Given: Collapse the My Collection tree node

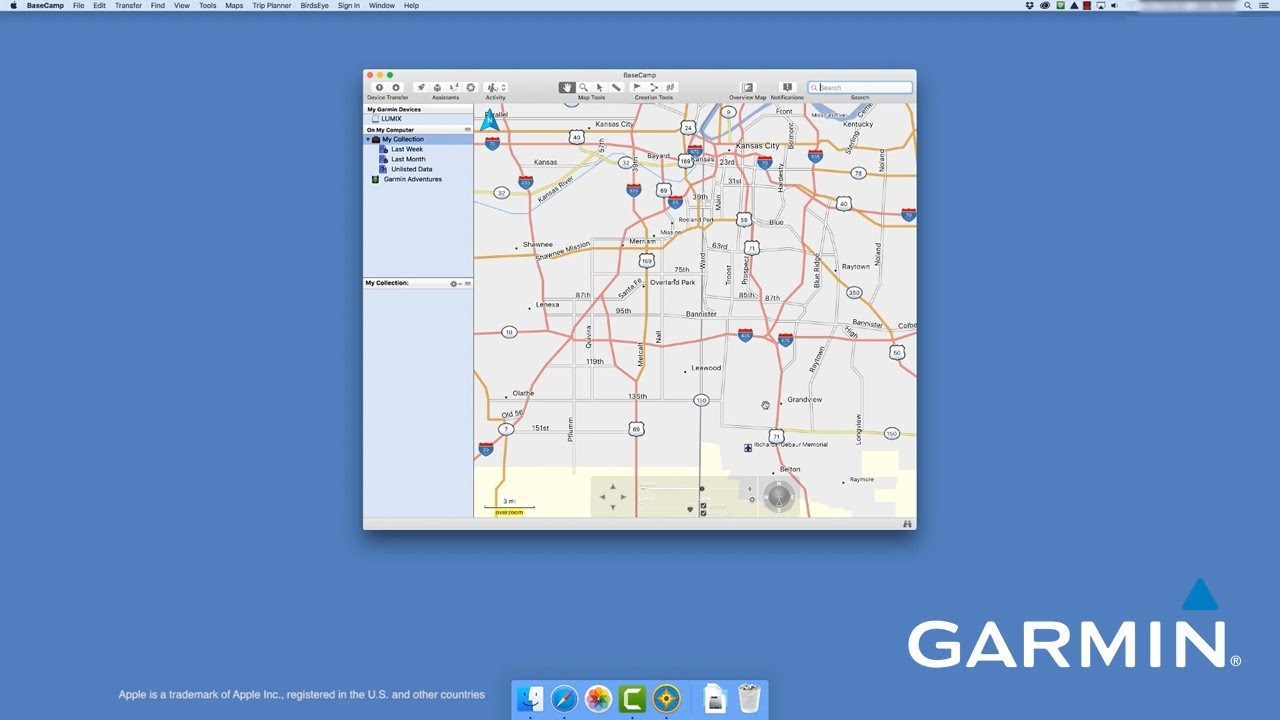Looking at the screenshot, I should tap(368, 140).
